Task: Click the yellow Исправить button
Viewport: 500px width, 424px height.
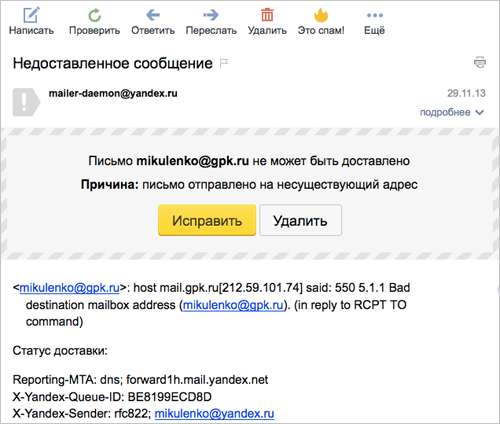Action: (207, 220)
